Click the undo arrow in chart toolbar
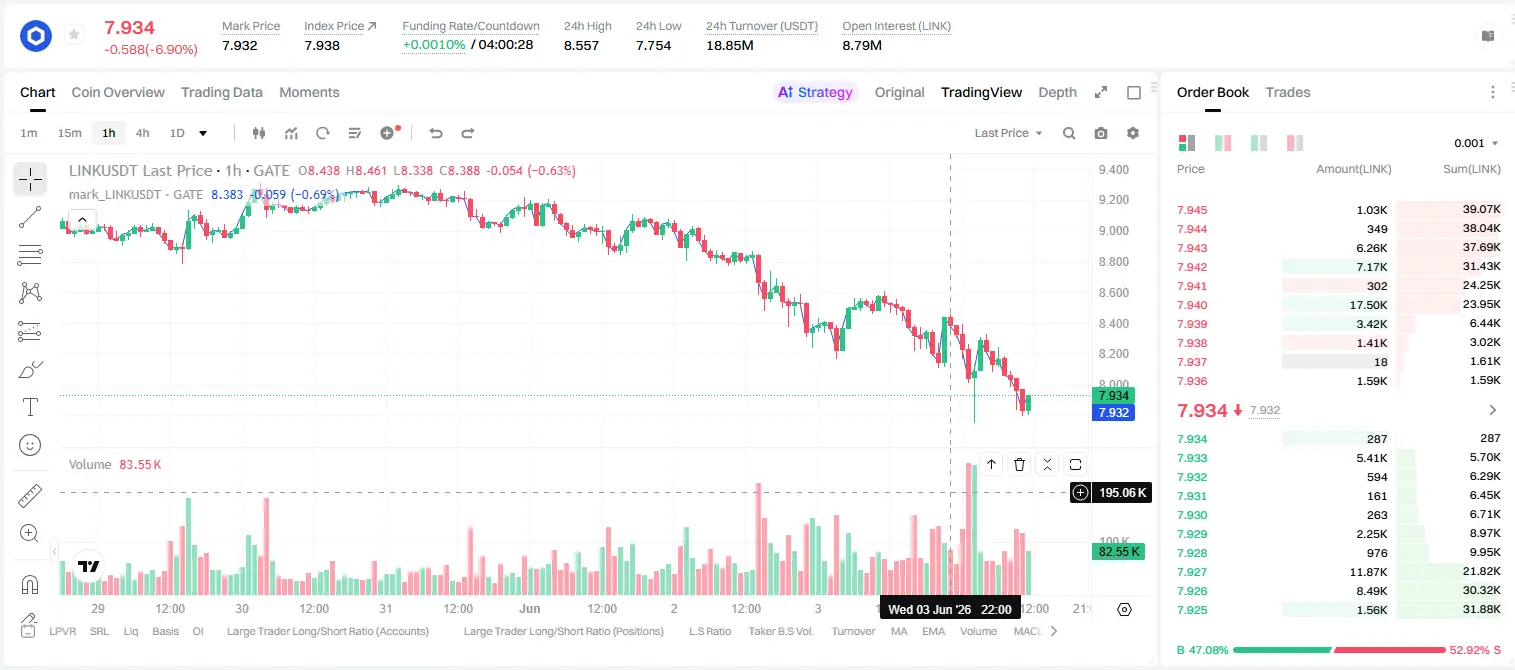 click(x=435, y=133)
